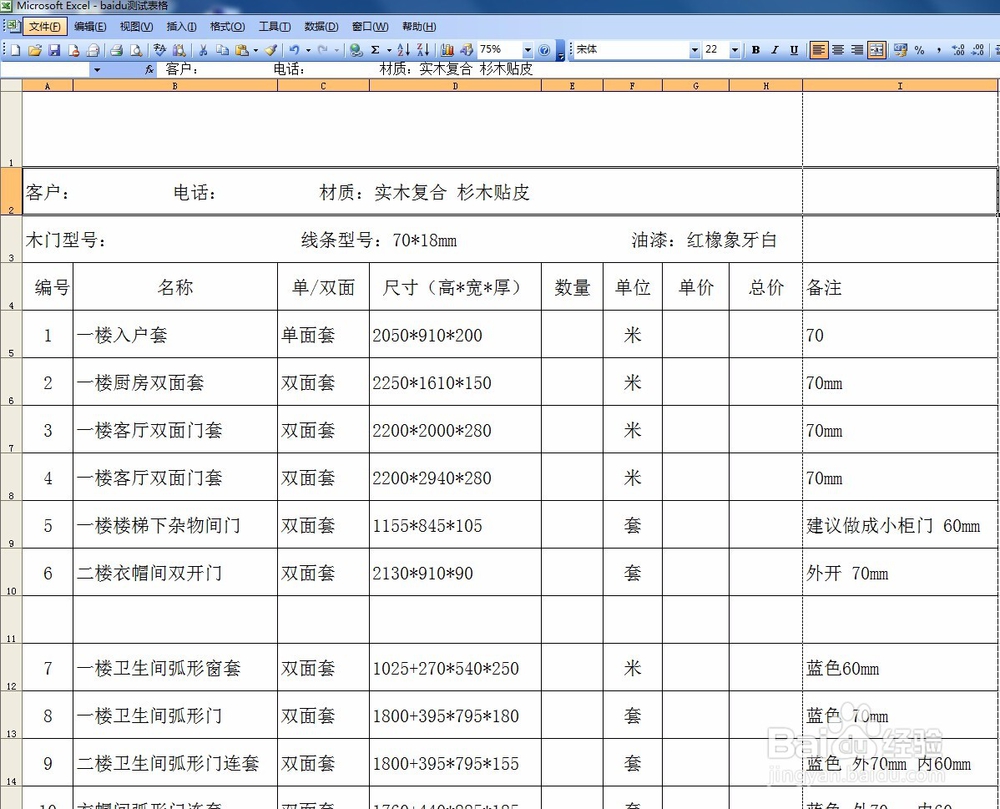Image resolution: width=1000 pixels, height=809 pixels.
Task: Insert a hyperlink
Action: coord(356,50)
